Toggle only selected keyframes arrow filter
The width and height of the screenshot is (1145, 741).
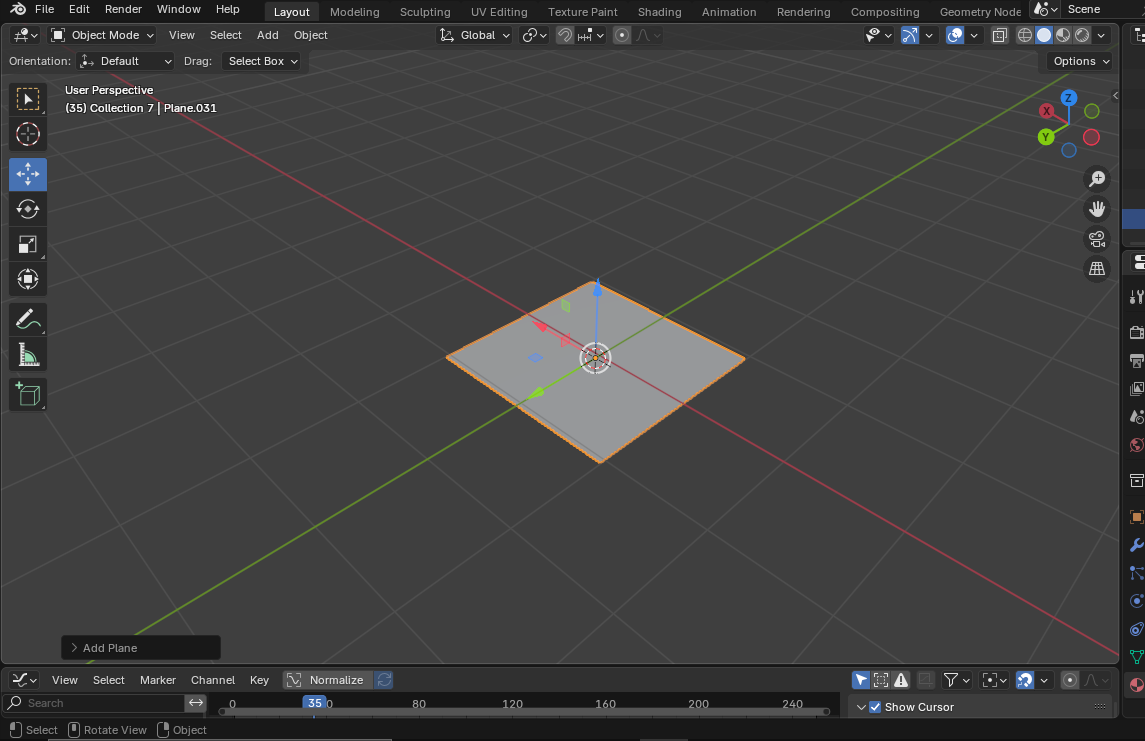point(861,680)
